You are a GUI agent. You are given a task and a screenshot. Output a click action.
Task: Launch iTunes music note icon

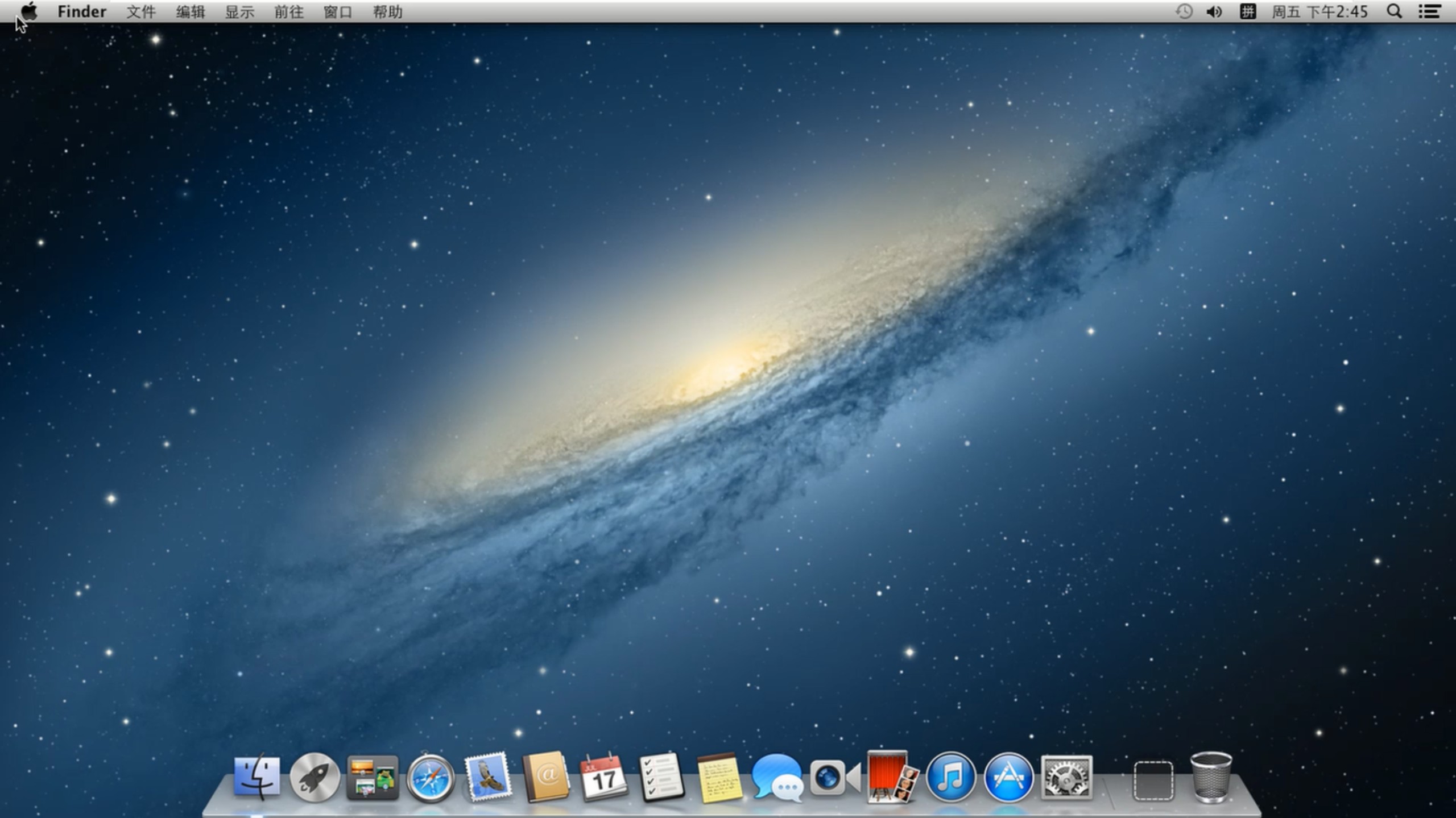click(951, 777)
